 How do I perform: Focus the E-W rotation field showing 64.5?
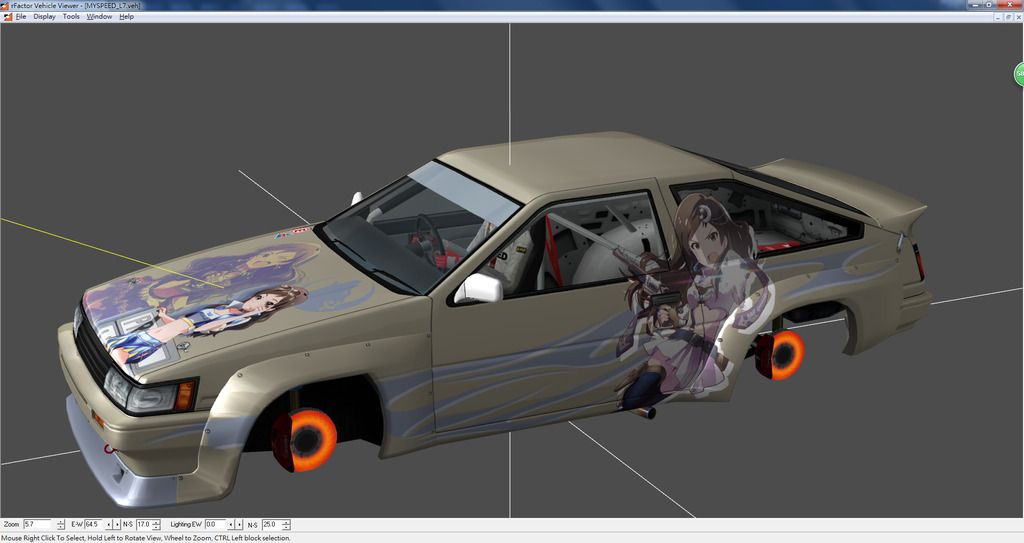point(93,525)
